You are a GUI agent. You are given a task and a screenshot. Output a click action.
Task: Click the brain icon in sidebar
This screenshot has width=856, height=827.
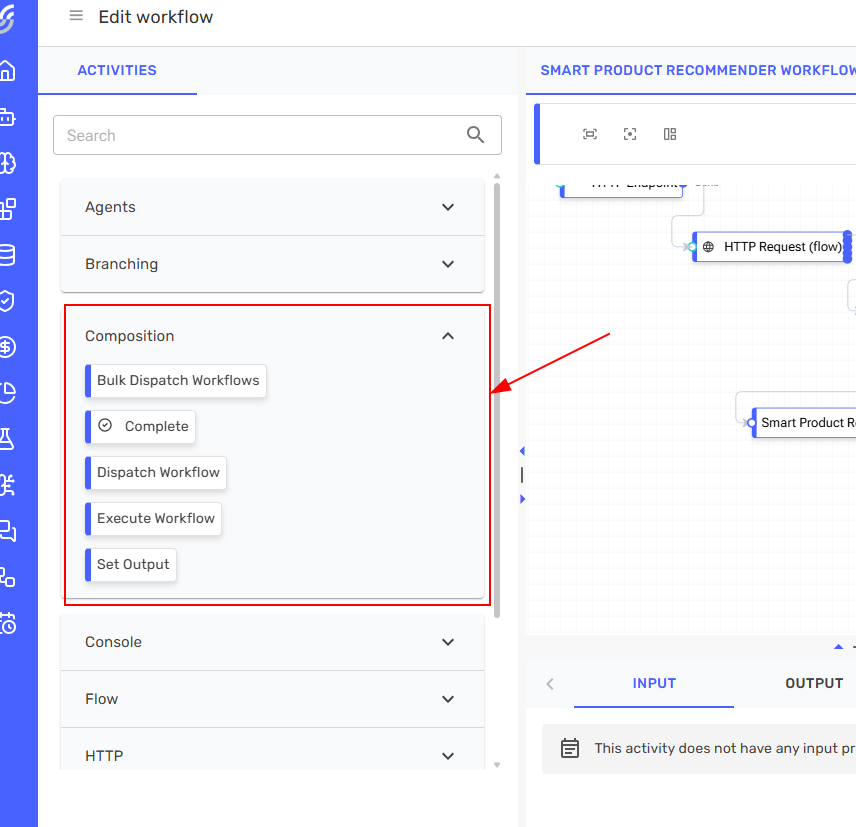[x=7, y=163]
